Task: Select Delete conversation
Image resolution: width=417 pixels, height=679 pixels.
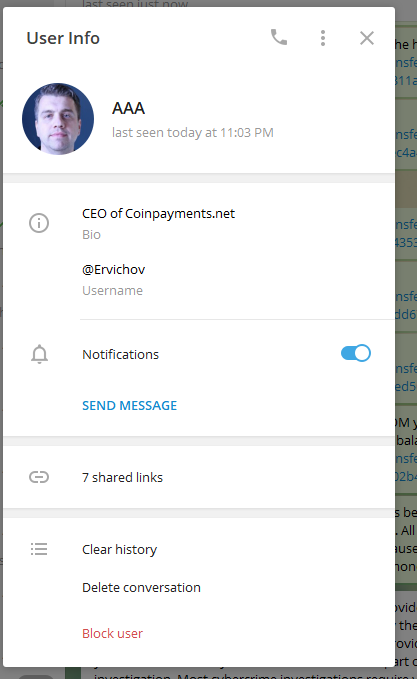Action: [141, 587]
